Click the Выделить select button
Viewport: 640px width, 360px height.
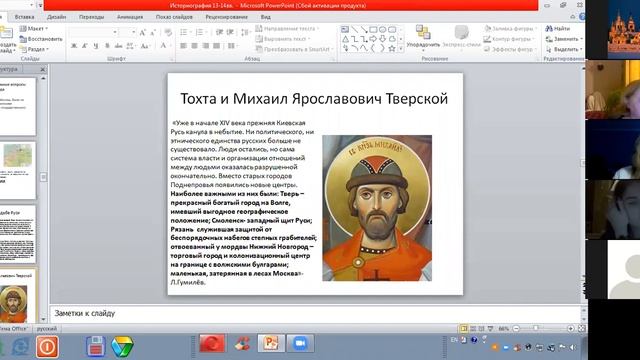click(x=564, y=49)
